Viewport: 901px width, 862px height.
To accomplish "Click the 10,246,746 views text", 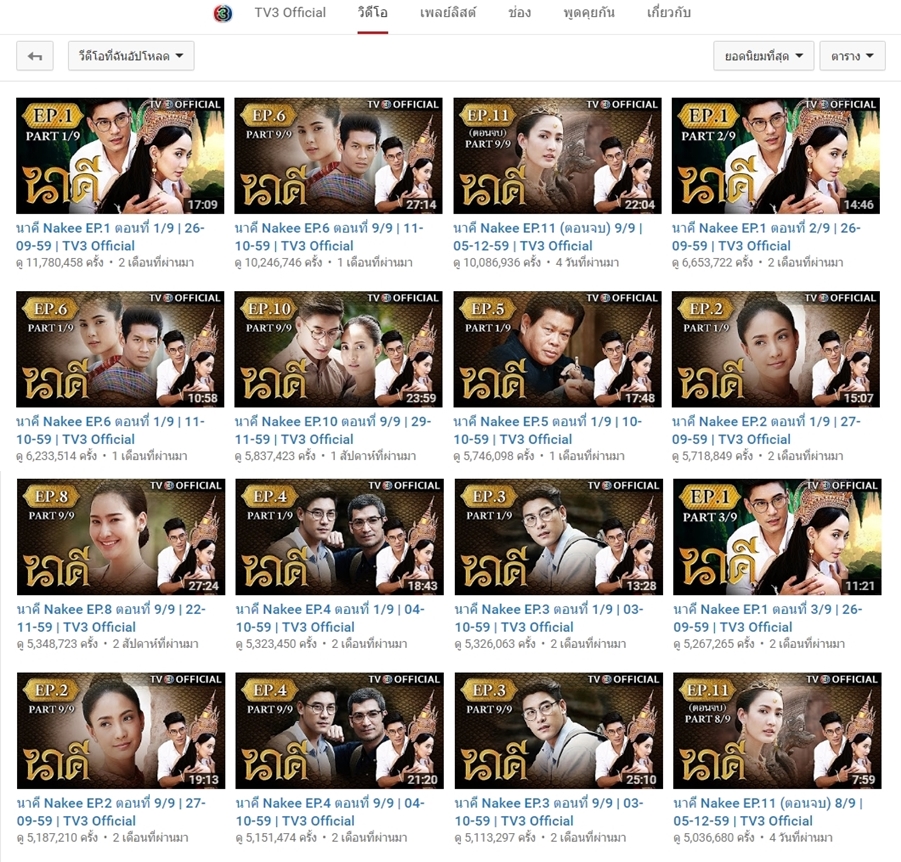I will click(x=278, y=263).
